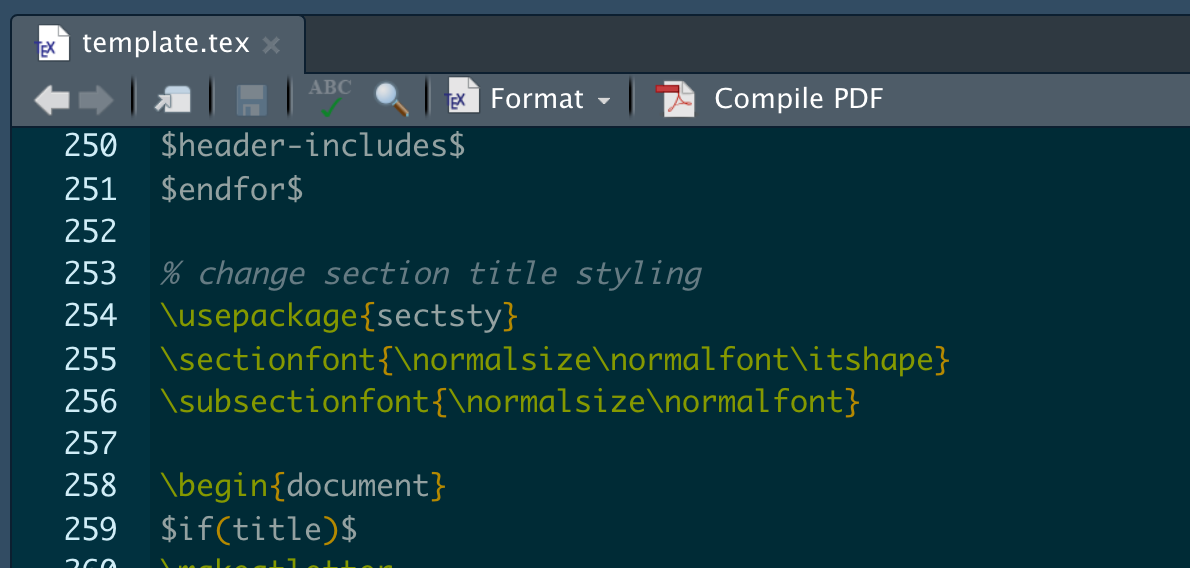Place cursor in $endfor$ line
Screen dimensions: 1190x568
coord(231,189)
